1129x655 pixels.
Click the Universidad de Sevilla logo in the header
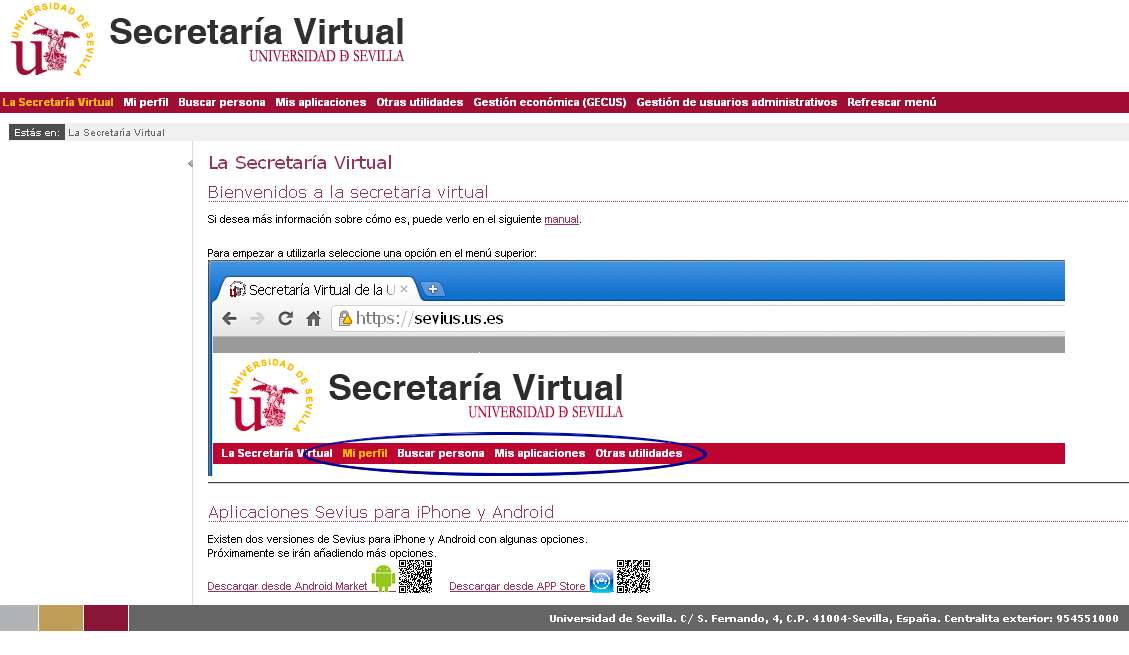click(52, 40)
